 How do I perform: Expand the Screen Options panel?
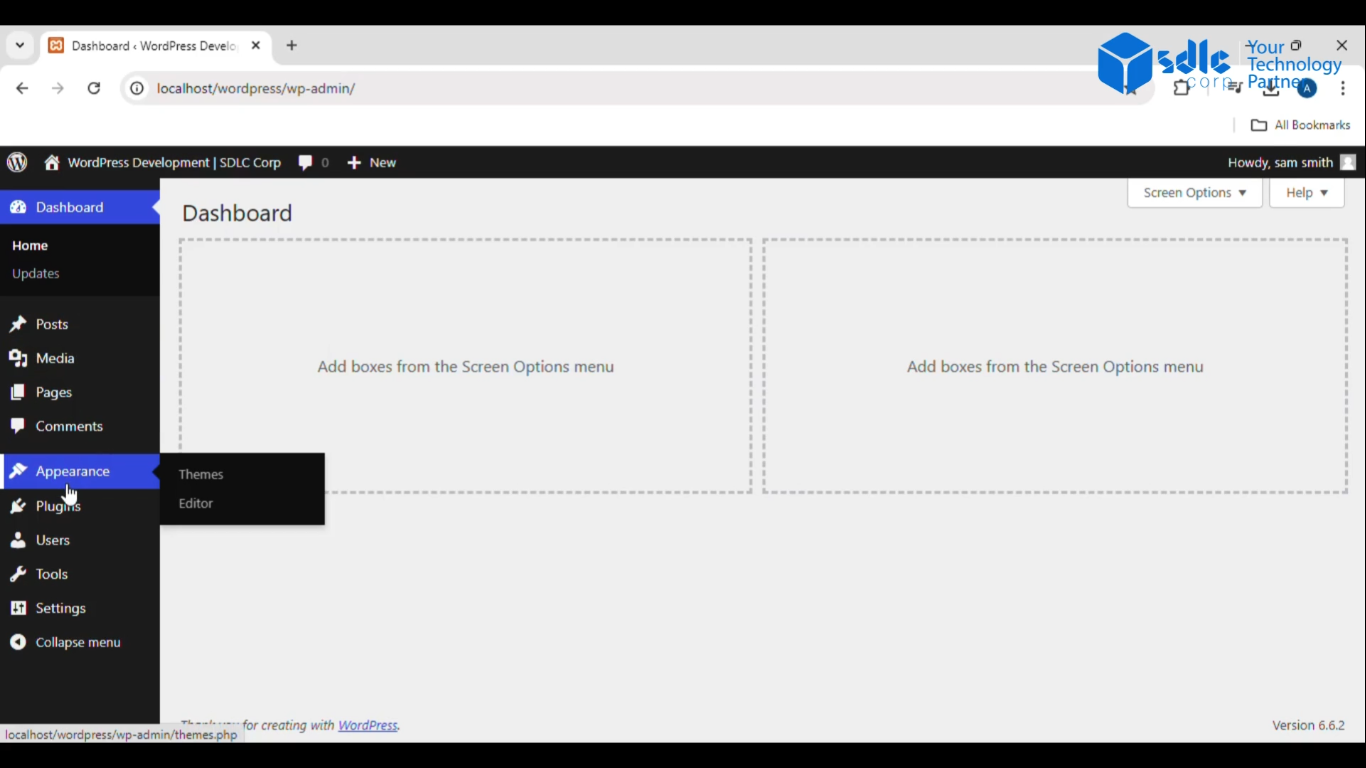tap(1195, 193)
